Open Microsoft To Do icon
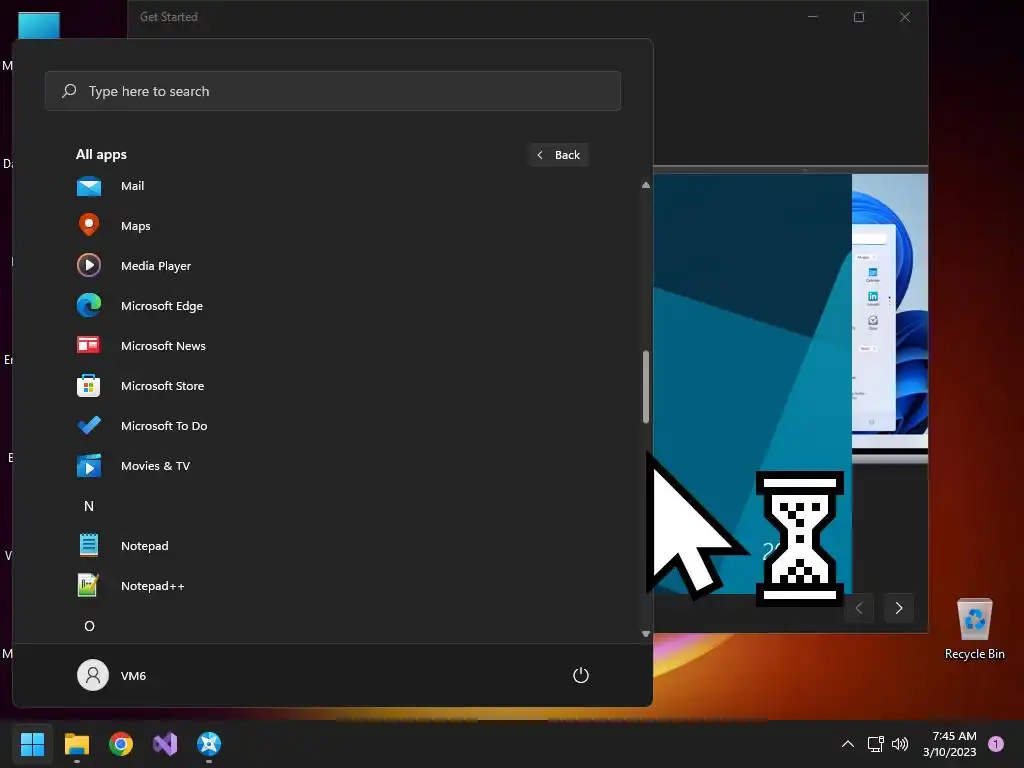Viewport: 1024px width, 768px height. [89, 425]
